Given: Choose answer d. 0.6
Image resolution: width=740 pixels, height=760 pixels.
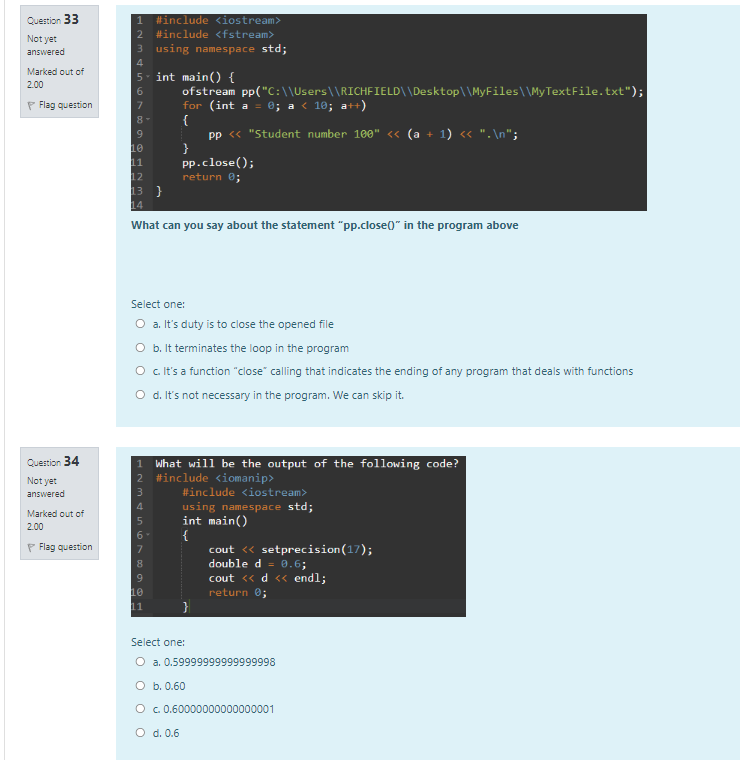Looking at the screenshot, I should tap(140, 732).
